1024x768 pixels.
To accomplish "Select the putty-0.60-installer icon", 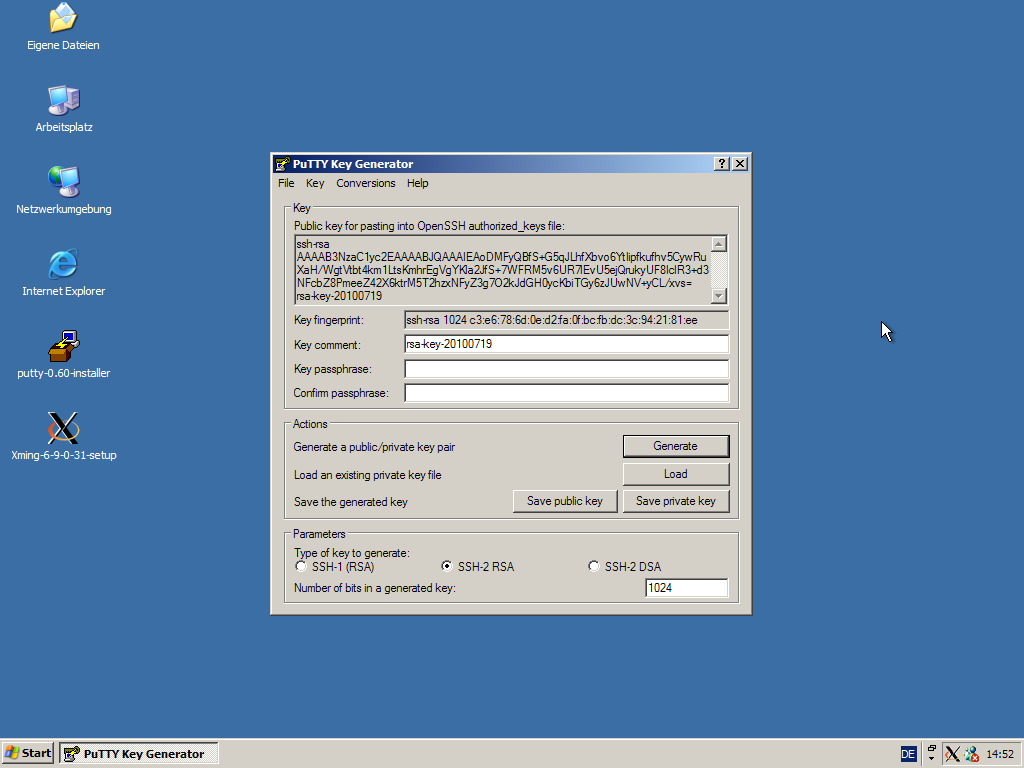I will (x=63, y=347).
